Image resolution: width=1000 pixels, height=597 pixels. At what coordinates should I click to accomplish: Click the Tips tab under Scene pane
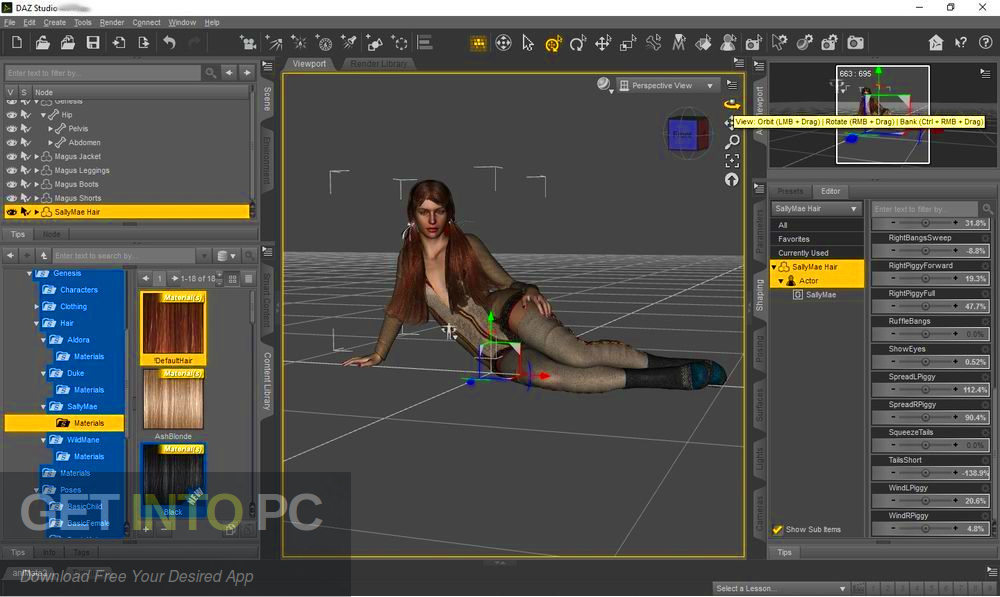tap(18, 234)
